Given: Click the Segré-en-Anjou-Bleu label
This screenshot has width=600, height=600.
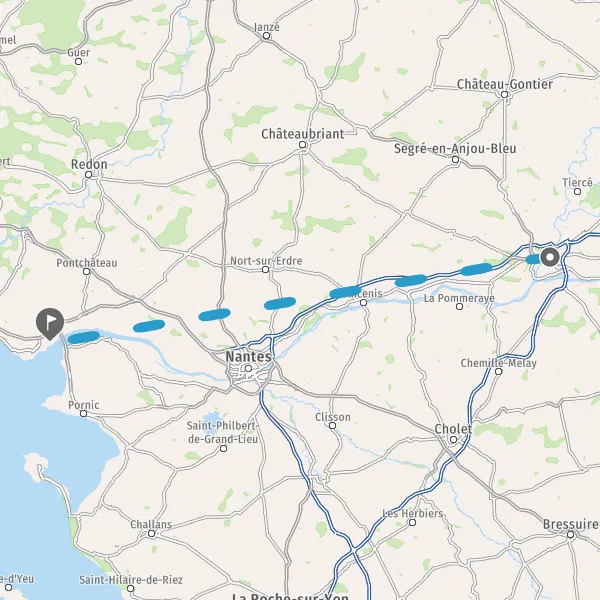Looking at the screenshot, I should (x=455, y=148).
